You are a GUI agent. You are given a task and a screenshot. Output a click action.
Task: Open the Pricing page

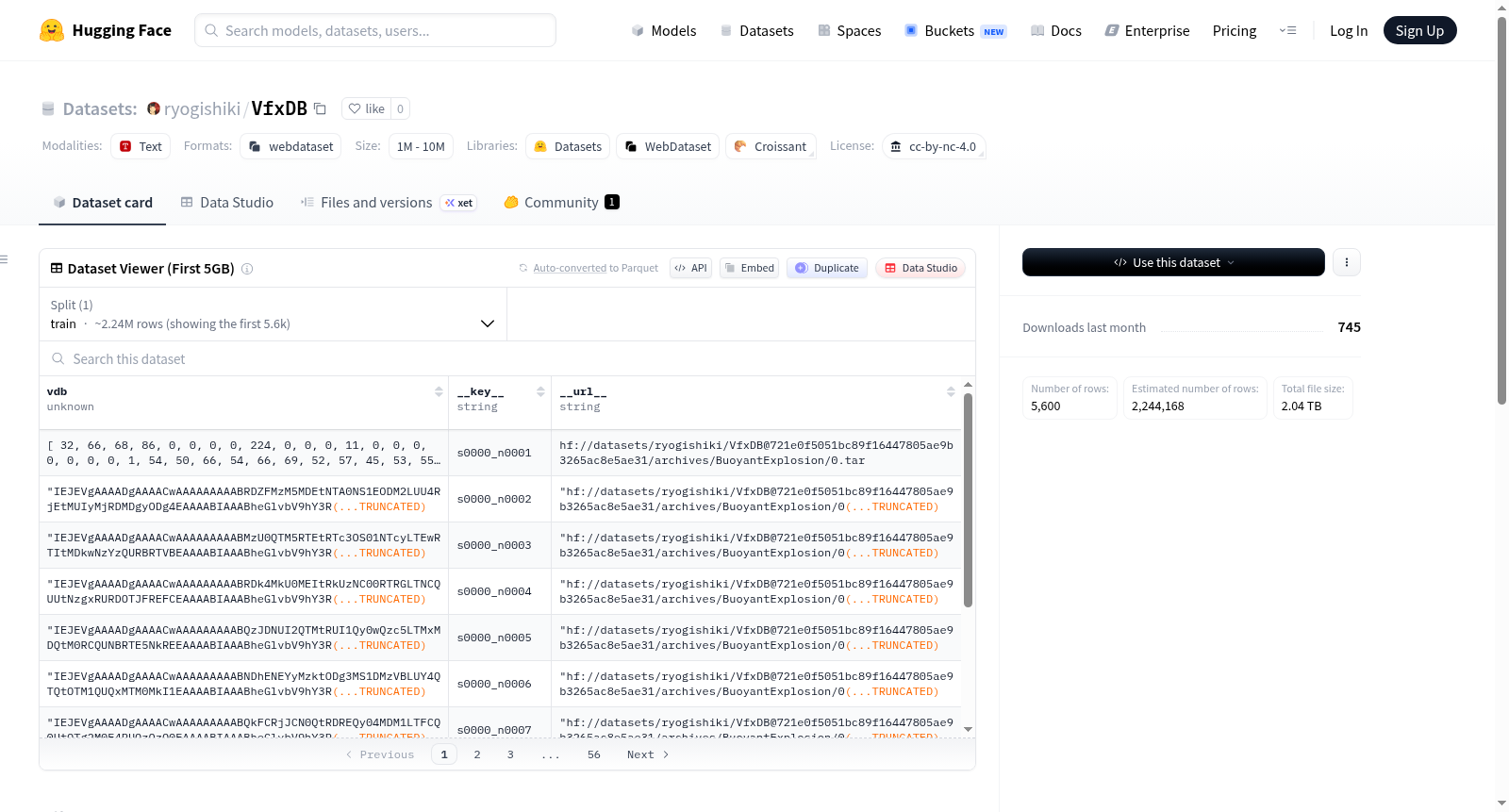[x=1235, y=30]
